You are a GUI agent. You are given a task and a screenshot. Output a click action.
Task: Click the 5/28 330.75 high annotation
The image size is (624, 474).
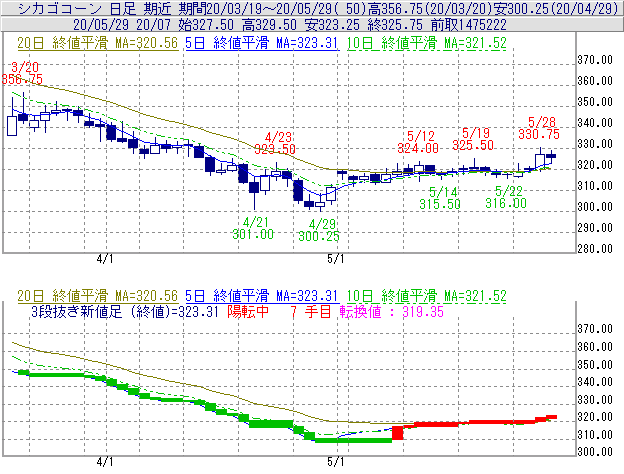539,128
